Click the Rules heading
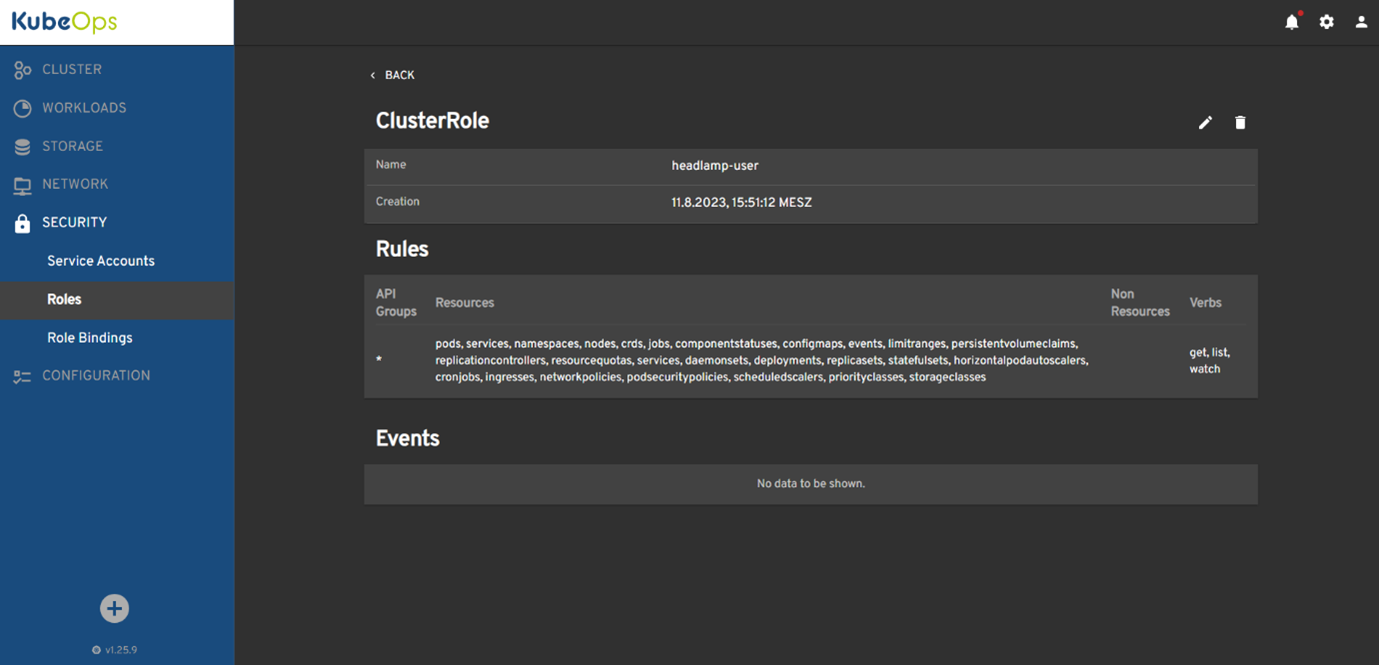 (402, 249)
